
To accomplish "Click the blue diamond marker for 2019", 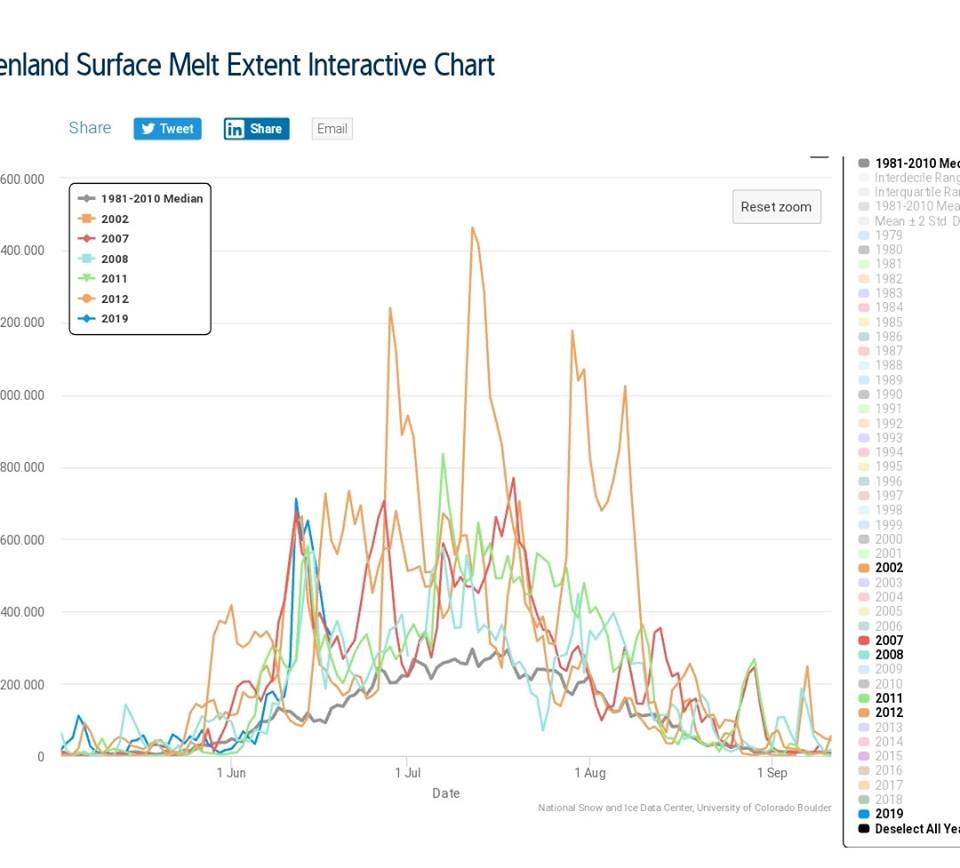I will tap(88, 319).
